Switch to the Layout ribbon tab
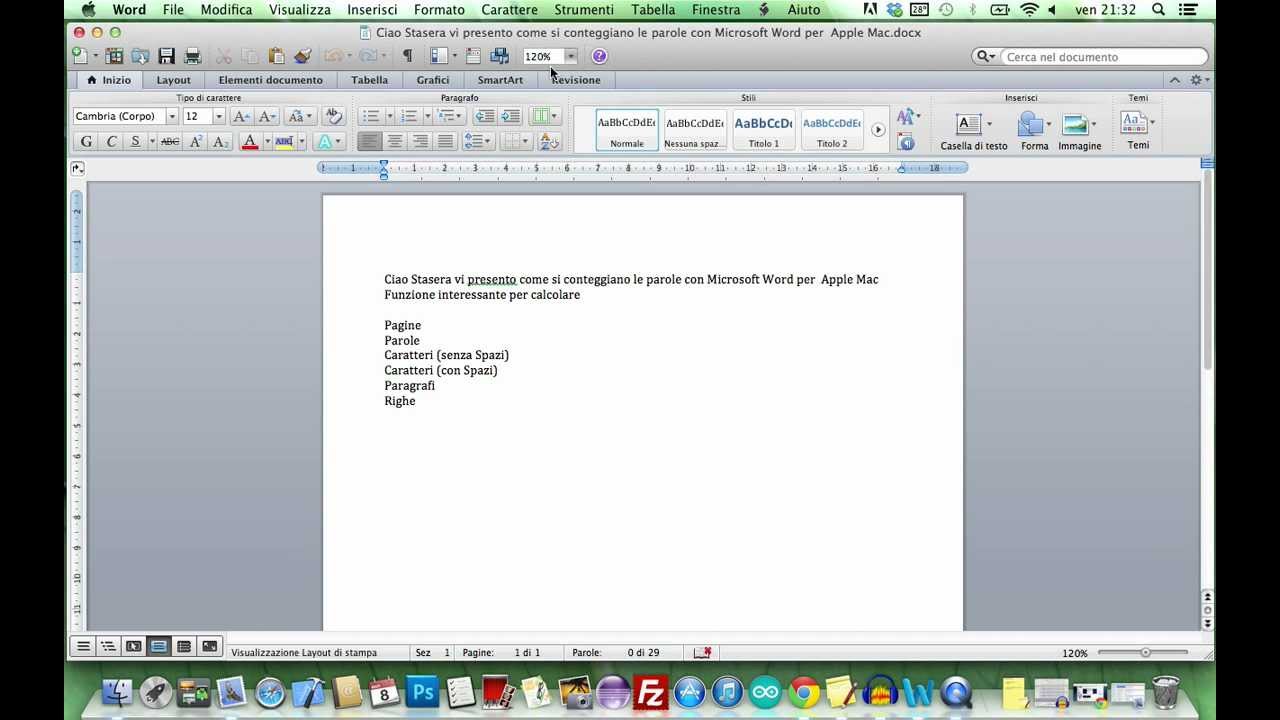This screenshot has width=1280, height=720. click(173, 80)
